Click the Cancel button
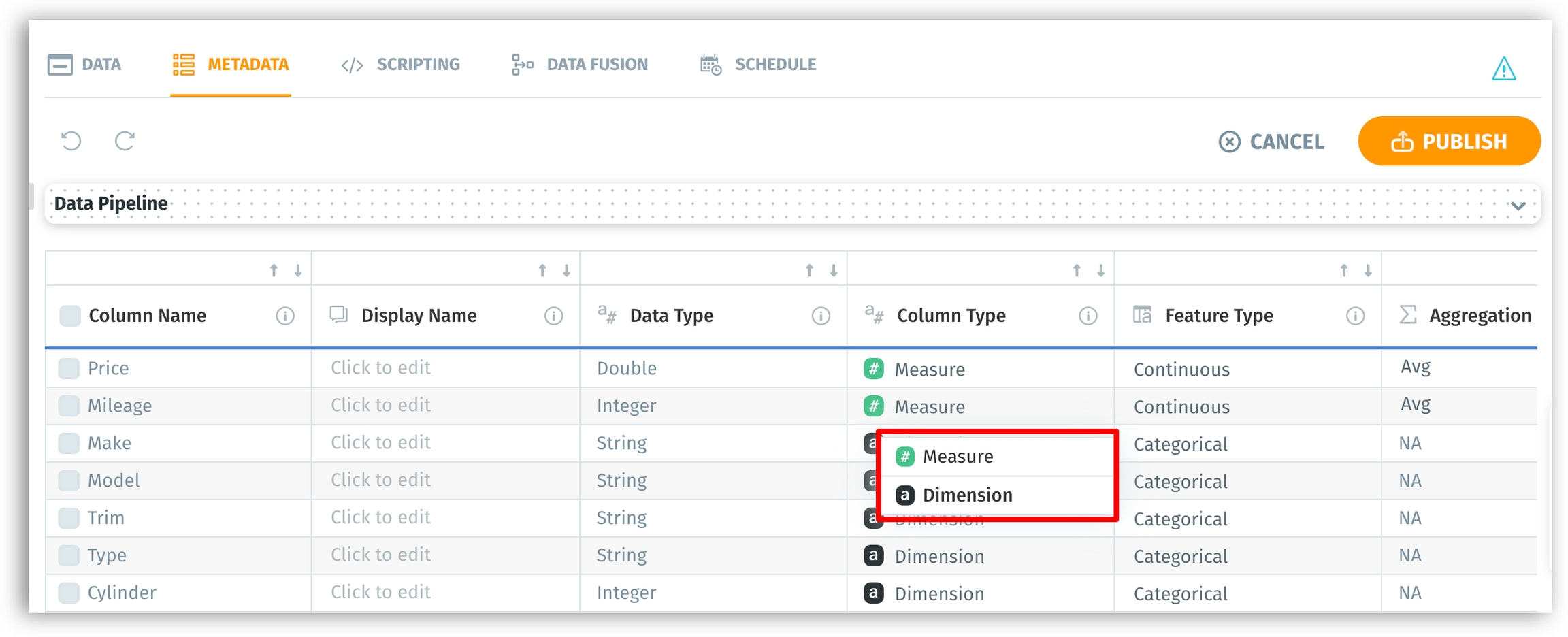The height and width of the screenshot is (637, 1568). [x=1271, y=142]
